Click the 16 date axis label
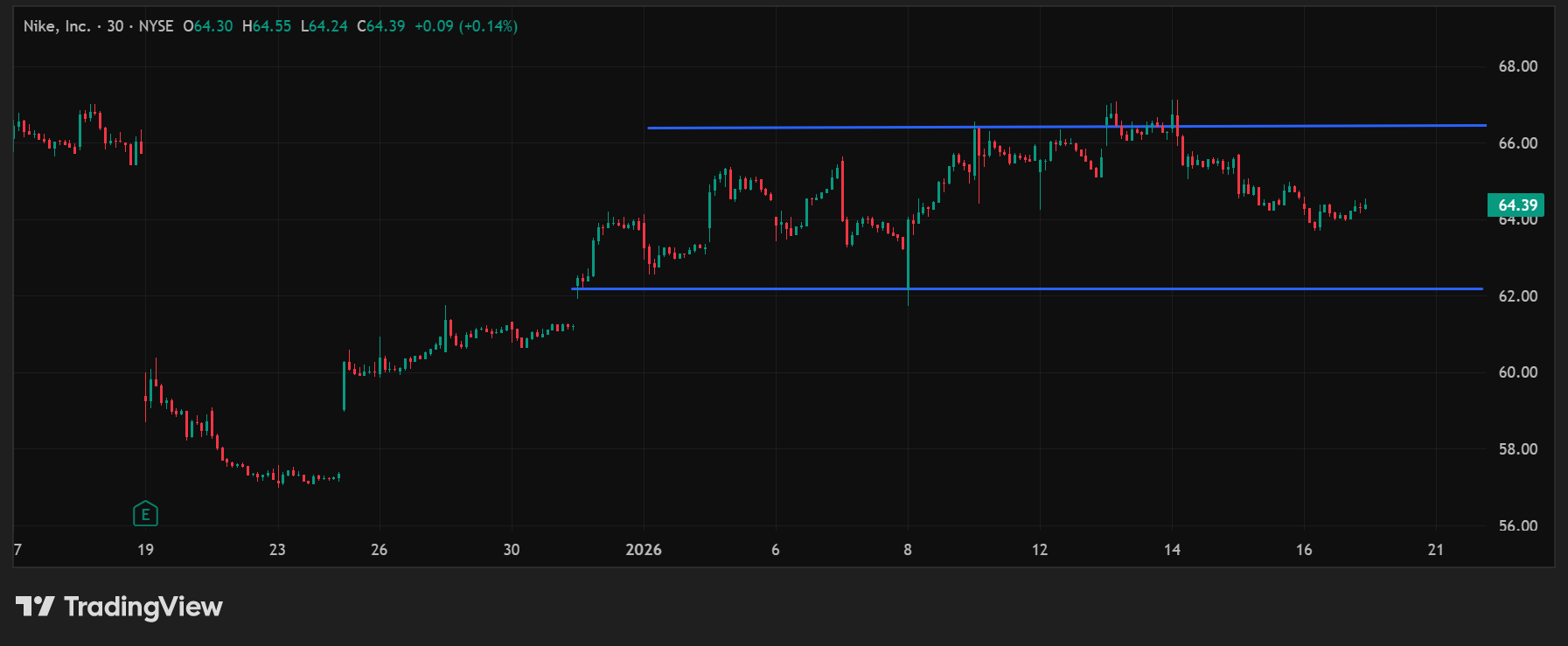 tap(1304, 550)
